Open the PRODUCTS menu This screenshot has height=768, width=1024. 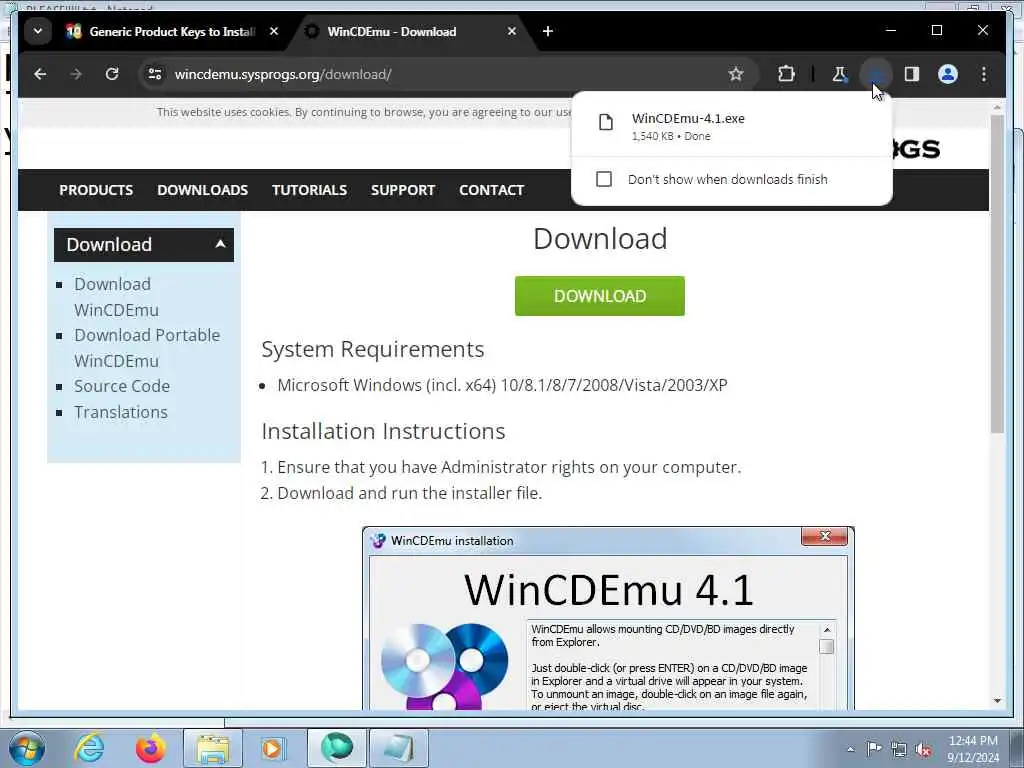point(96,190)
